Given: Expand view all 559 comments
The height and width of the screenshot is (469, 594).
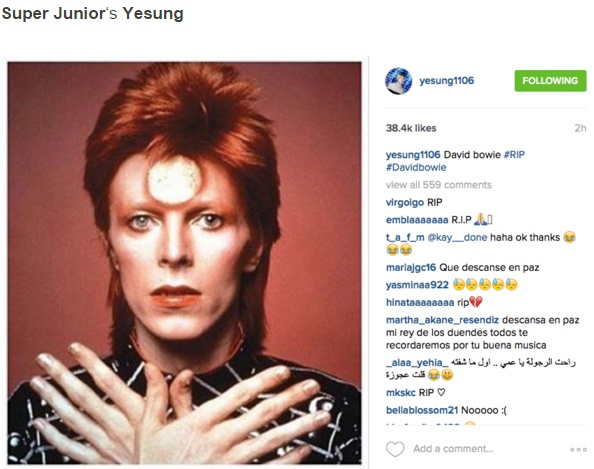Looking at the screenshot, I should [438, 185].
